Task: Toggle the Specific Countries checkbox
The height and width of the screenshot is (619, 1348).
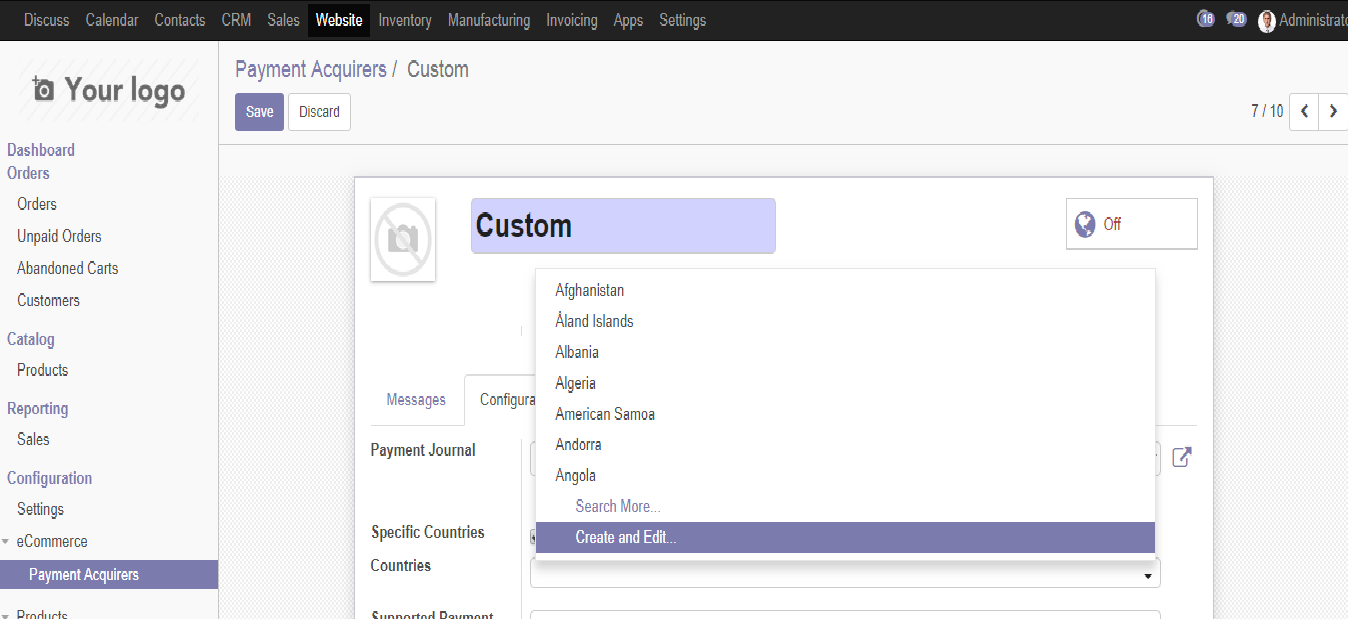Action: coord(533,536)
